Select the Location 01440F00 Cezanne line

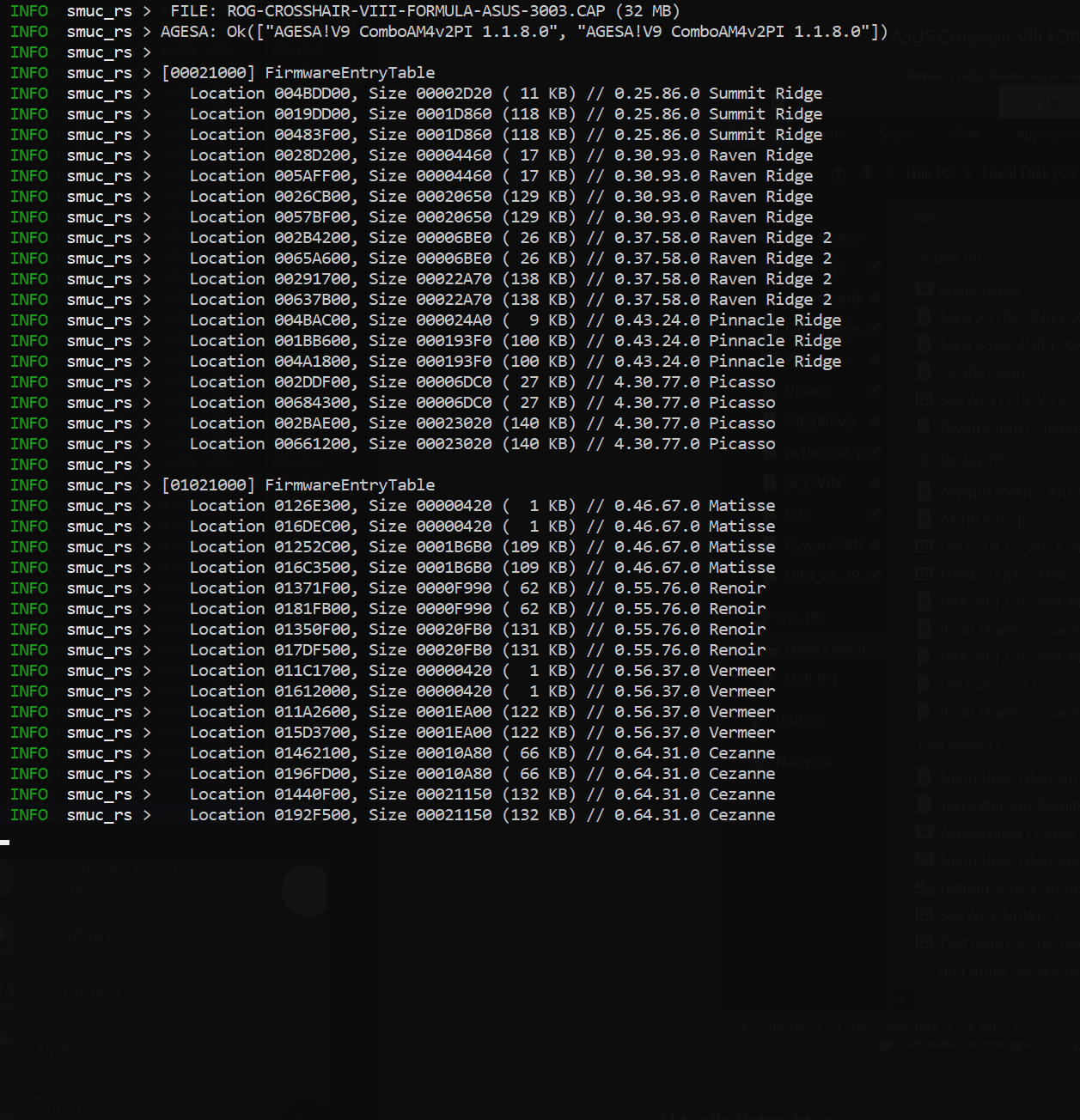(393, 794)
